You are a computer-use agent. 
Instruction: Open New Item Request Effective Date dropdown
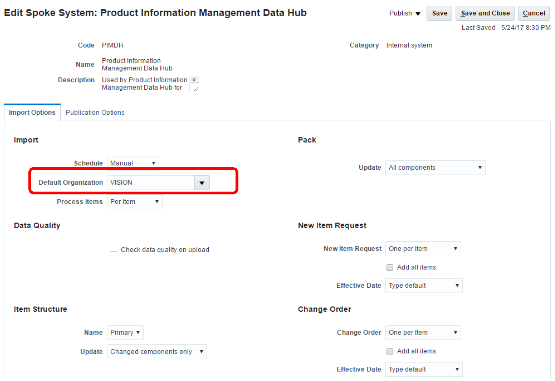tap(424, 285)
